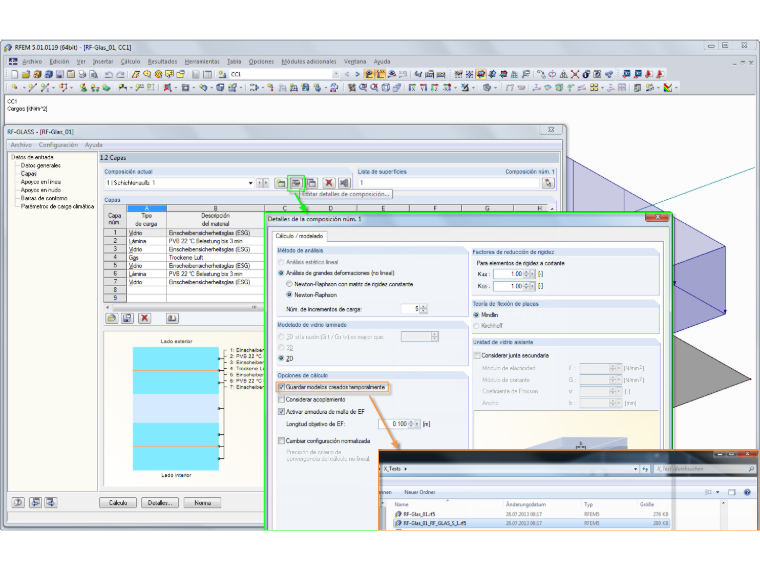760x570 pixels.
Task: Toggle Guardar modelos creados temporalmente checkbox
Action: [x=282, y=387]
